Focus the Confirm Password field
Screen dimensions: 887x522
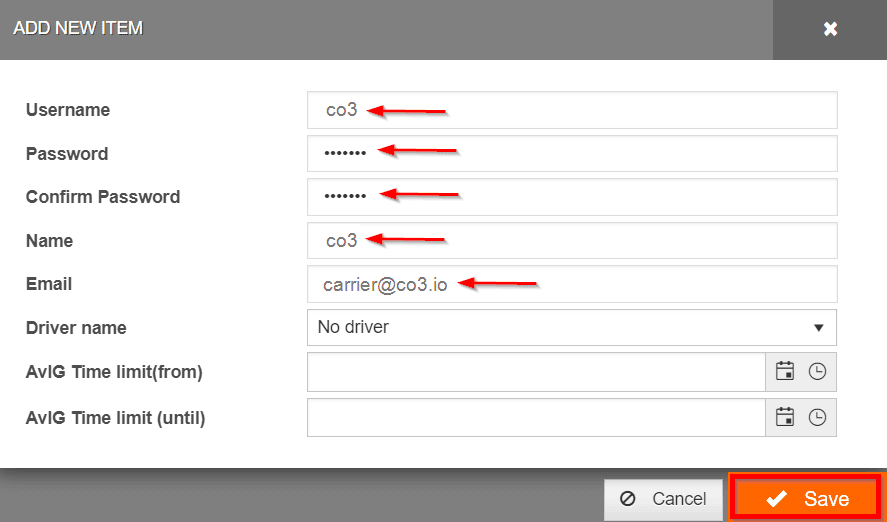point(572,197)
